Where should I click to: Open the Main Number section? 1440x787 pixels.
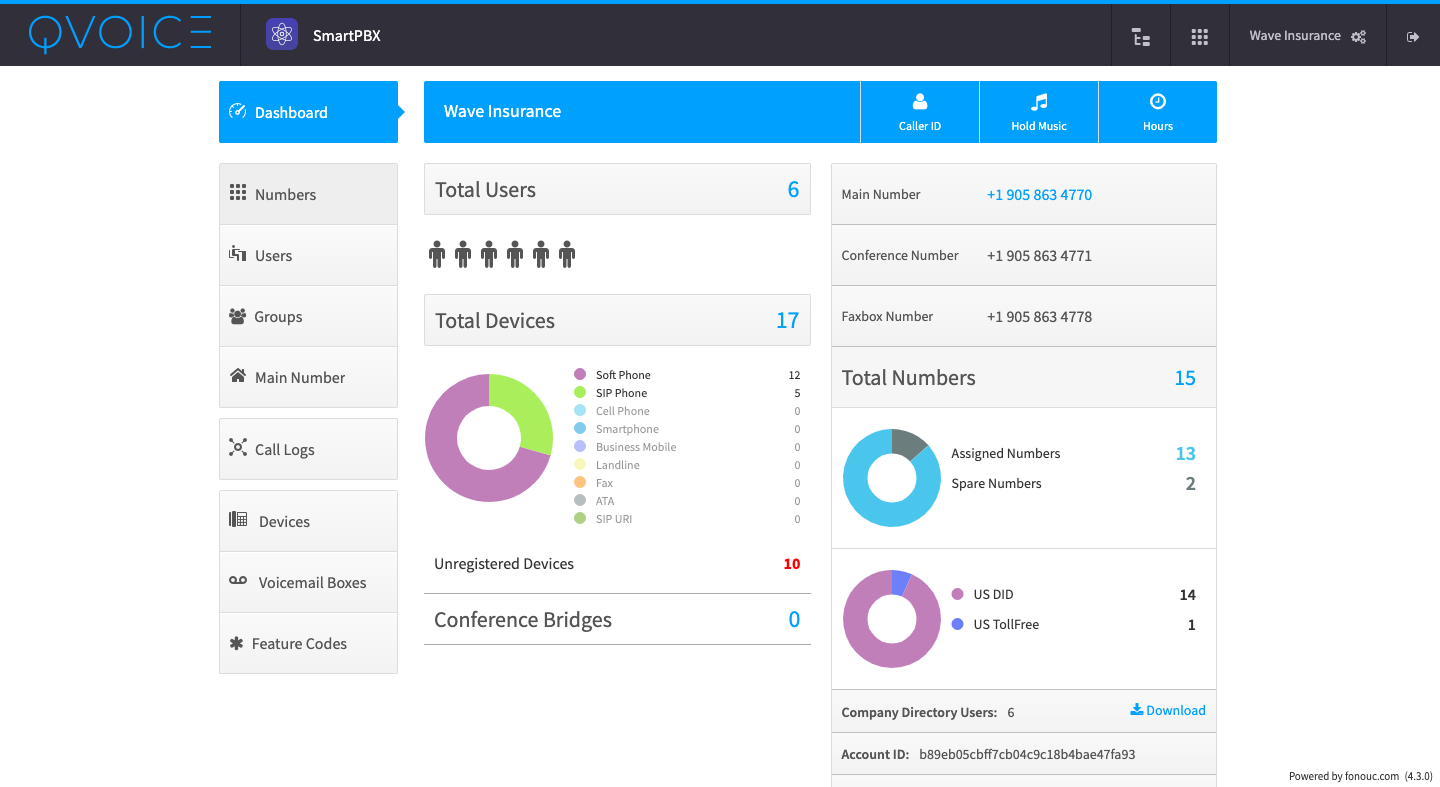pos(308,377)
